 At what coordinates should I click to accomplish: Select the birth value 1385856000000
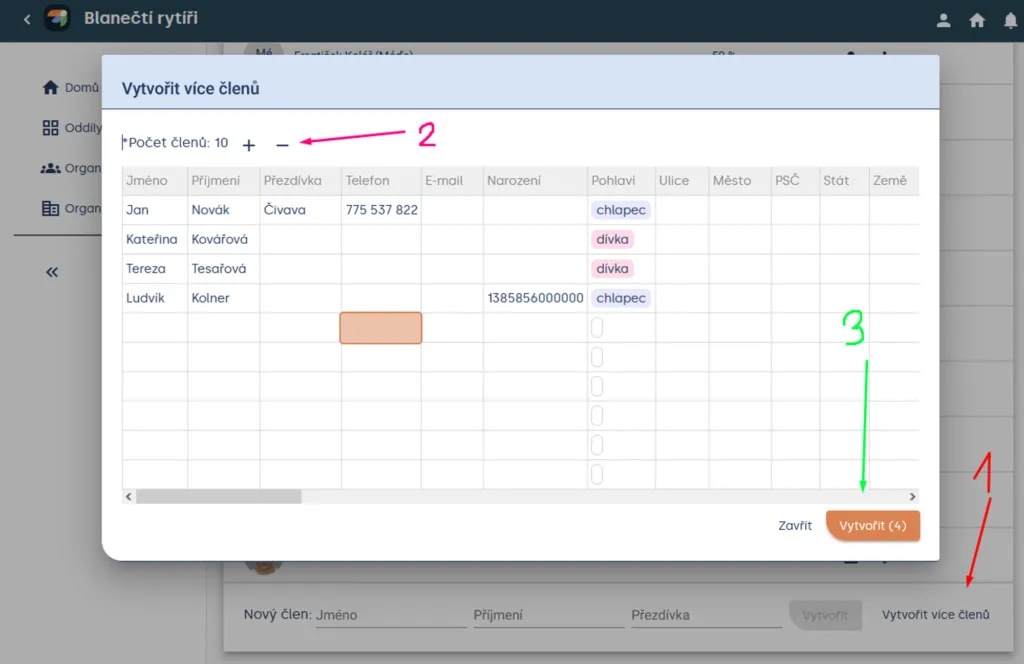[x=535, y=298]
